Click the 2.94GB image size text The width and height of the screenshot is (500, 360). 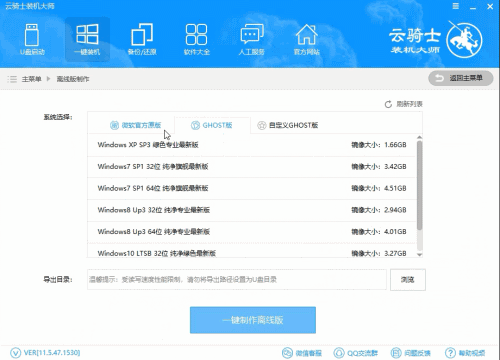(395, 210)
